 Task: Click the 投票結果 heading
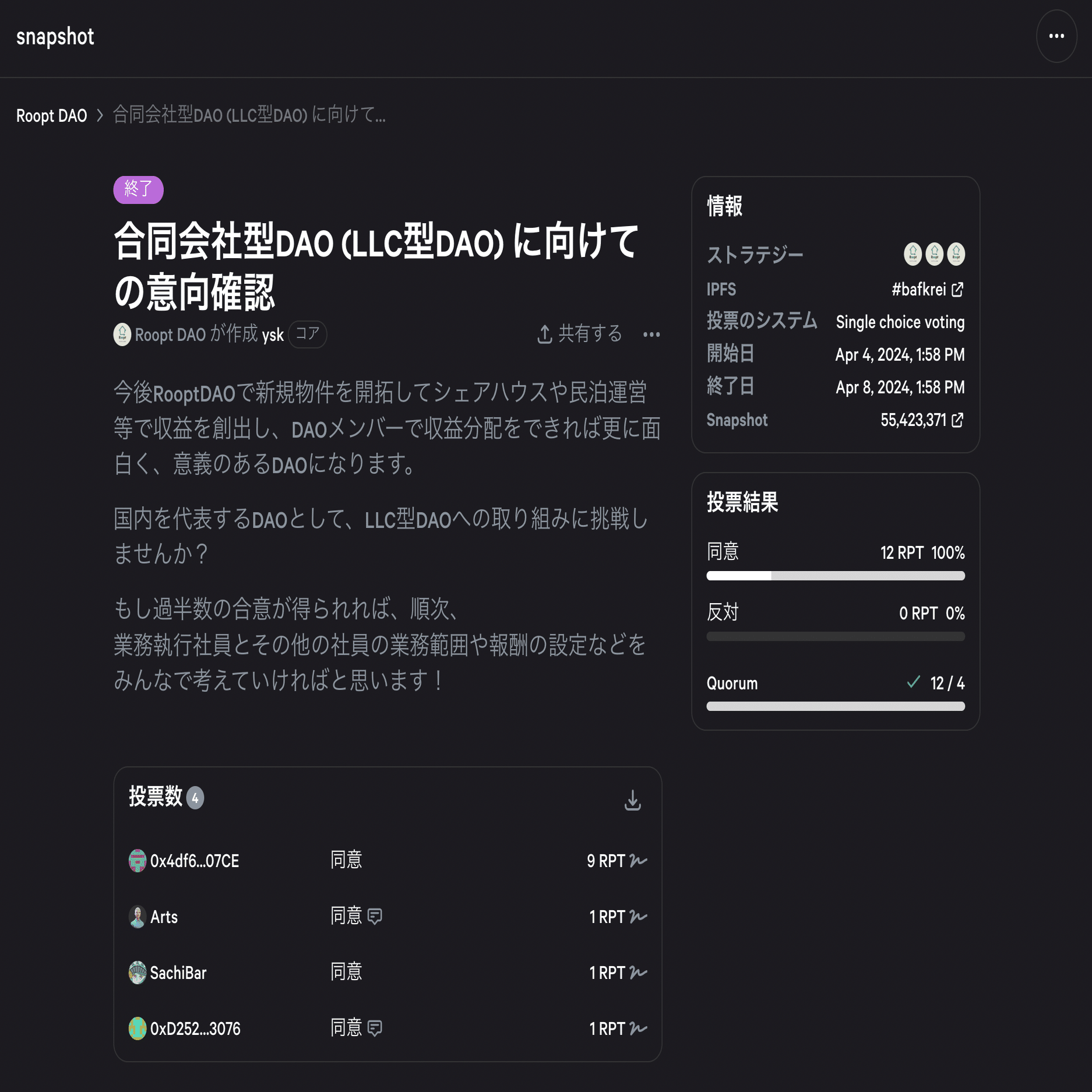pyautogui.click(x=742, y=502)
